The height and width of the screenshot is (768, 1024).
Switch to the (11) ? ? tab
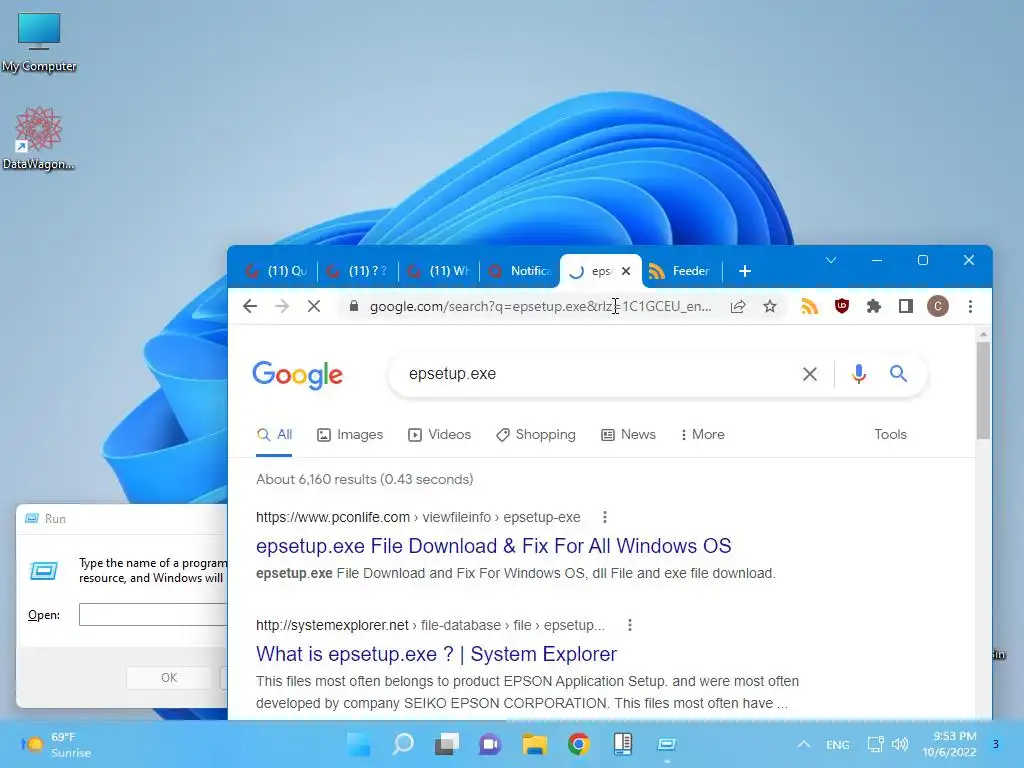point(358,271)
